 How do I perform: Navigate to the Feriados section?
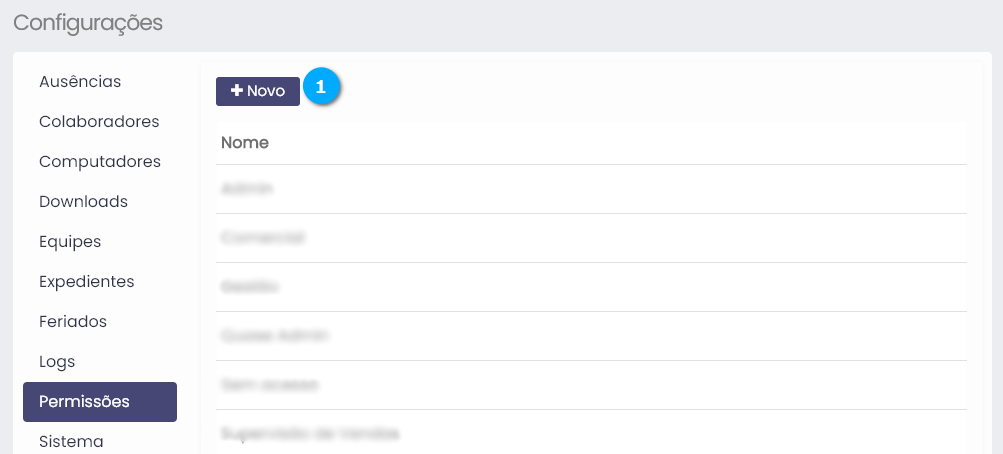click(73, 321)
